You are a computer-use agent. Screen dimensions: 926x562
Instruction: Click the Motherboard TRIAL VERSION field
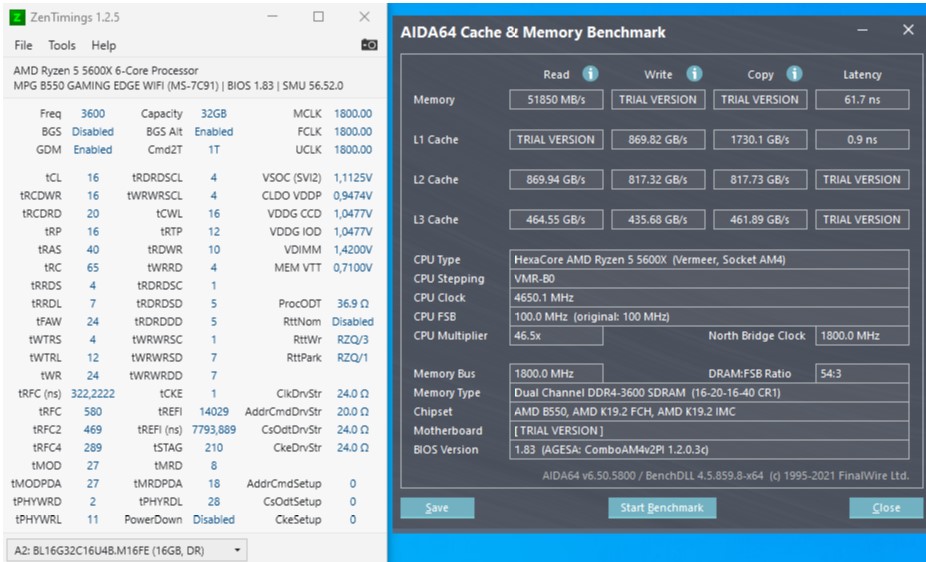point(709,430)
